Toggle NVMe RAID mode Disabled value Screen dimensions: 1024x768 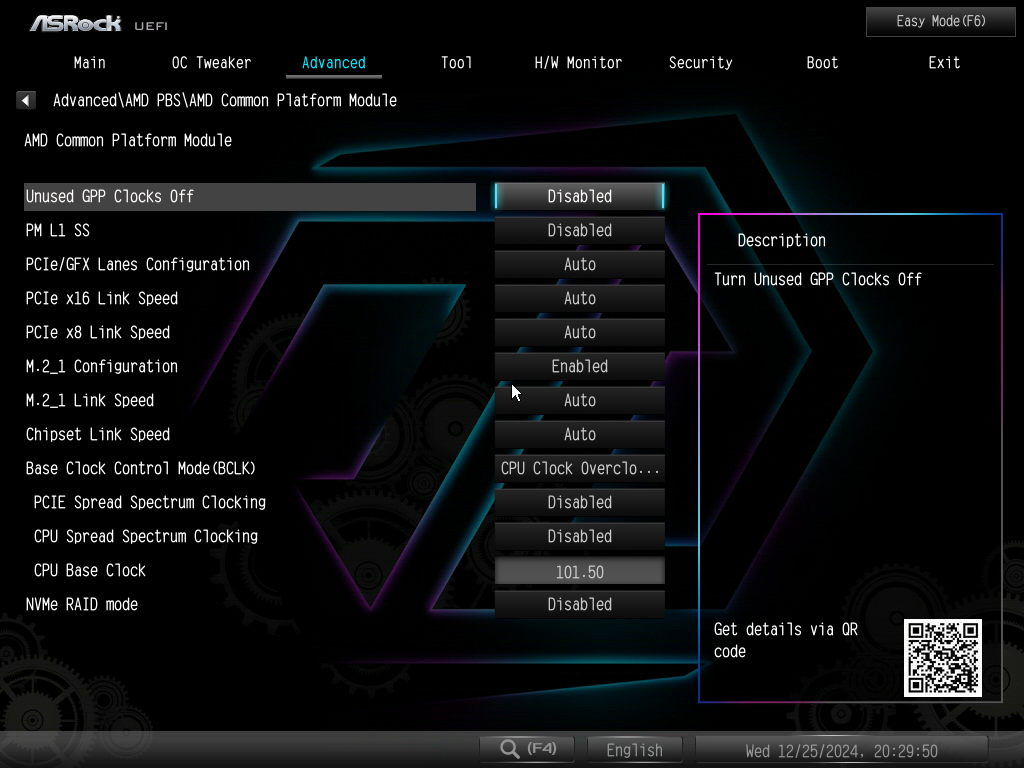579,604
